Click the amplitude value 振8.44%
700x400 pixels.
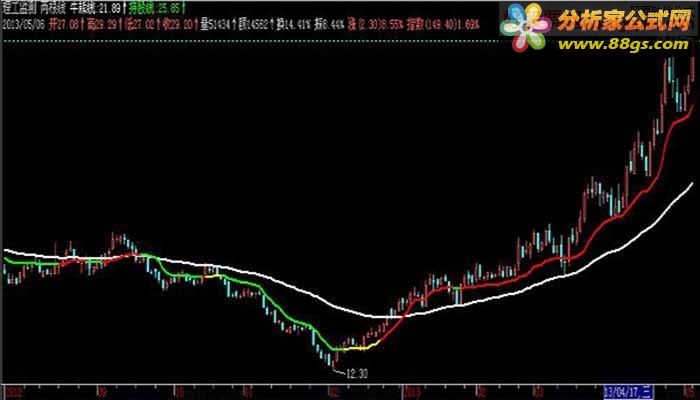click(329, 24)
